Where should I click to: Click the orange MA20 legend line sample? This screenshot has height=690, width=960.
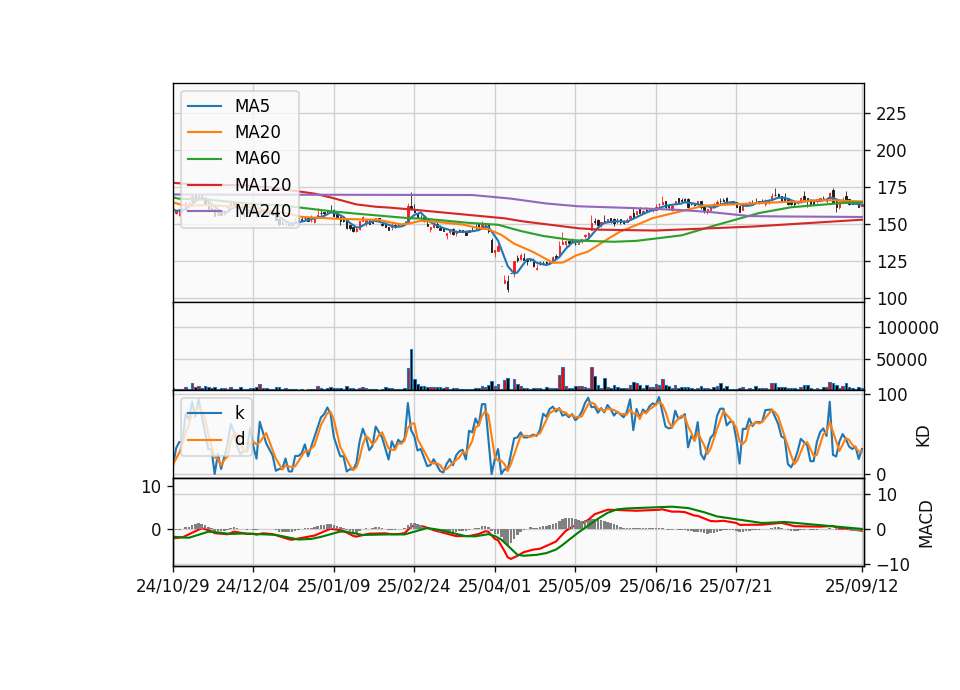tap(204, 132)
